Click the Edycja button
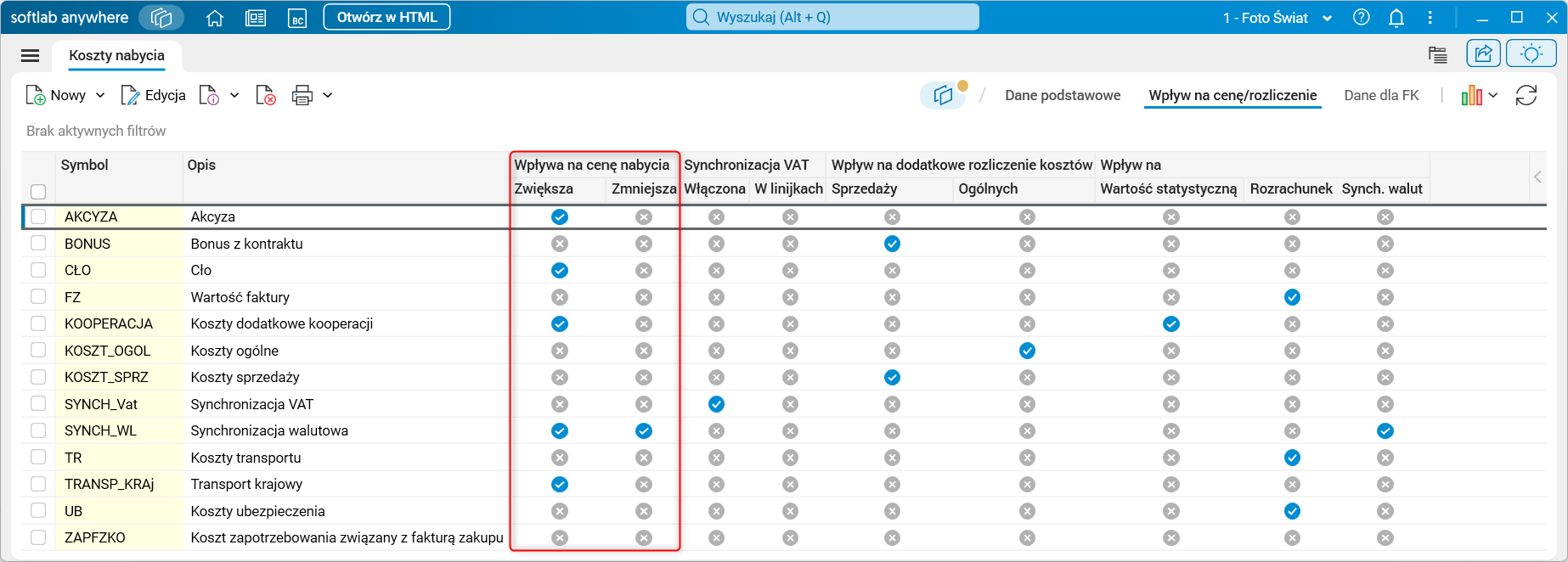This screenshot has height=562, width=1568. click(x=154, y=95)
